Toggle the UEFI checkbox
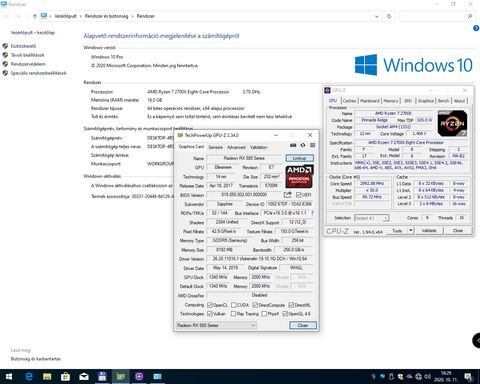480x384 pixels. coord(298,195)
